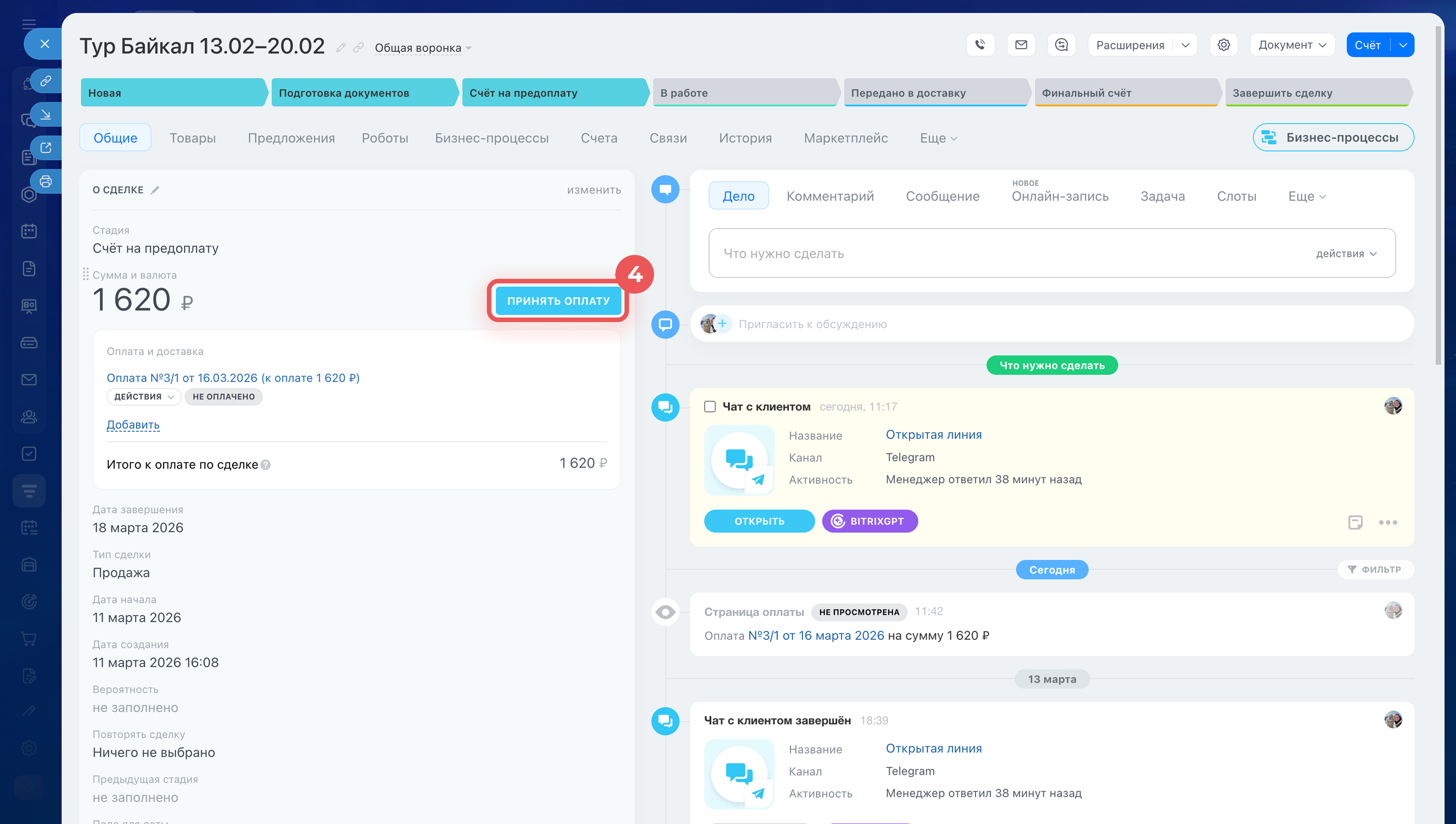
Task: Switch to the Товары tab
Action: (192, 137)
